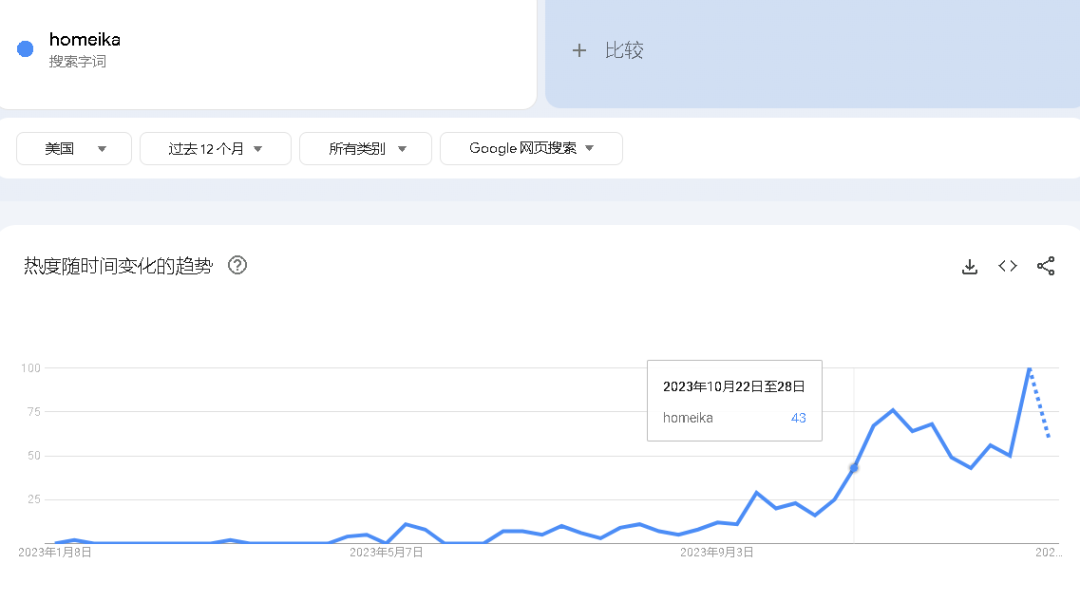Click the embed code icon
The height and width of the screenshot is (601, 1080).
(x=1008, y=266)
